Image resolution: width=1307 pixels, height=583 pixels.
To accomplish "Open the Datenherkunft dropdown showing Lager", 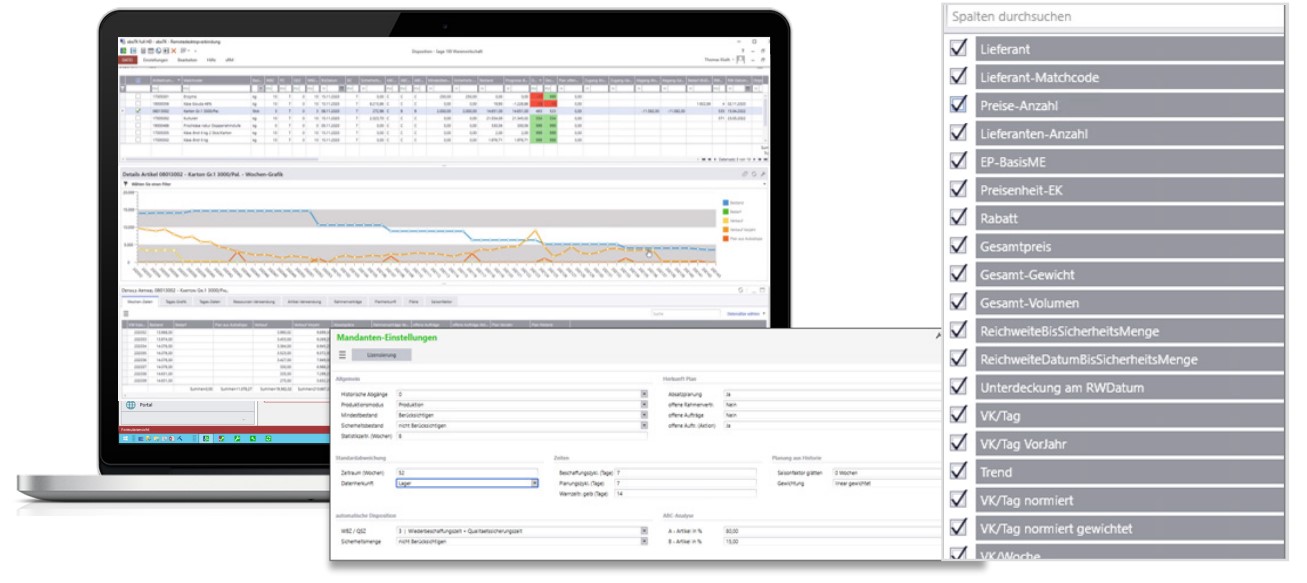I will coord(535,482).
